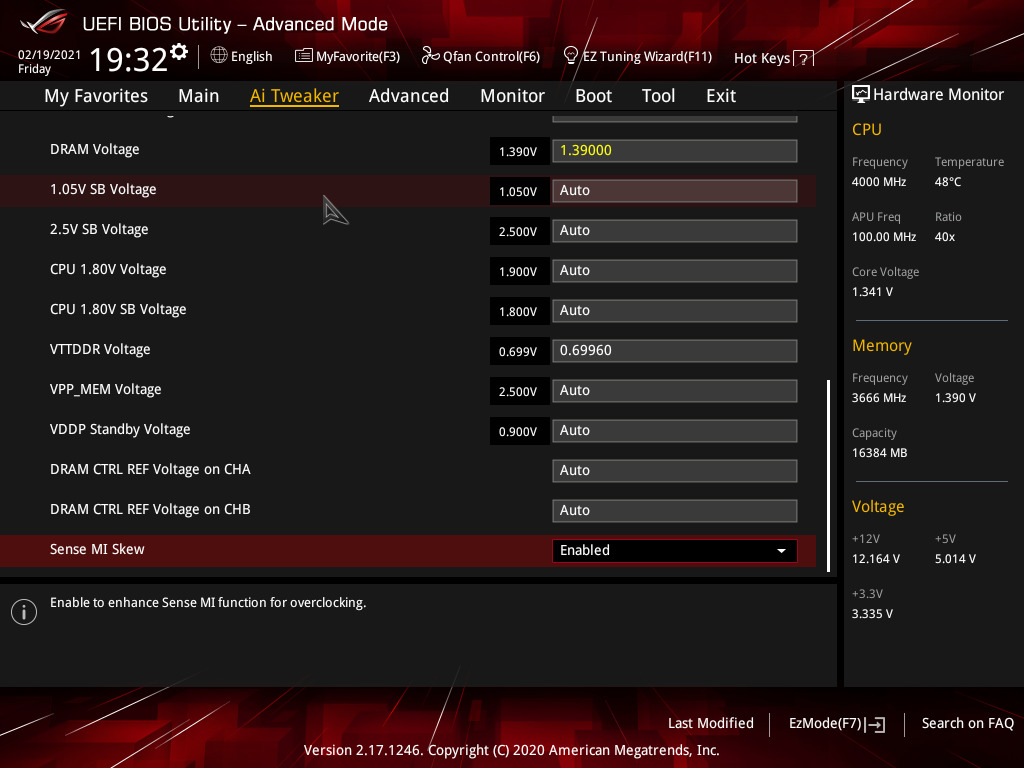1024x768 pixels.
Task: Click the VDDP Standby Voltage Auto field
Action: (675, 431)
